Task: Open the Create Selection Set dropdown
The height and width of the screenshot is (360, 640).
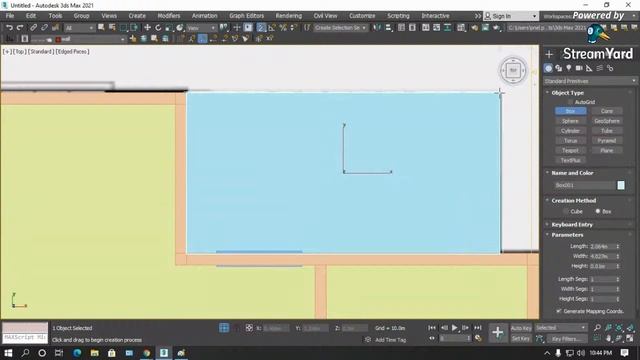Action: pos(340,28)
